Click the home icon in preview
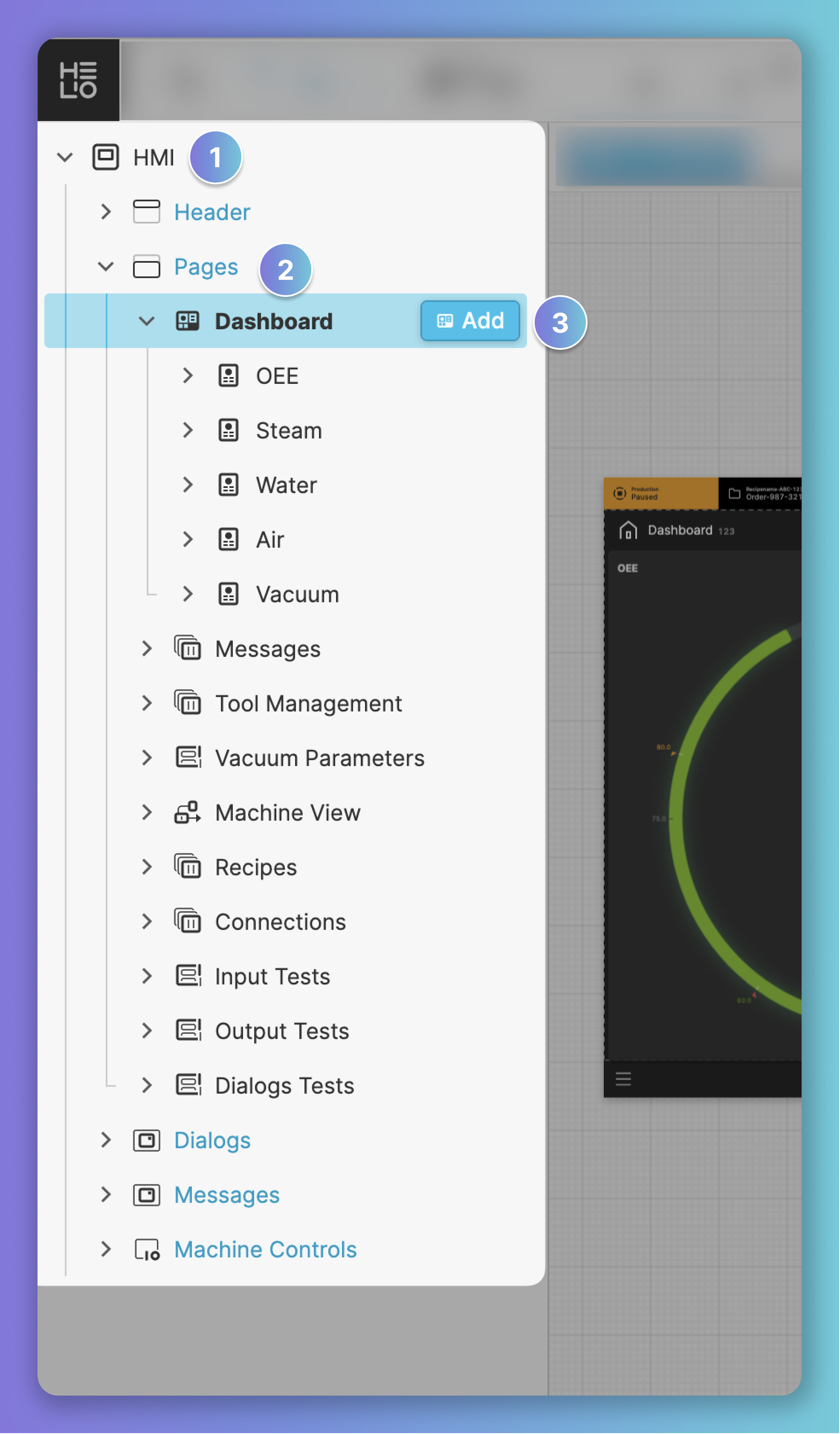This screenshot has height=1434, width=840. coord(628,530)
